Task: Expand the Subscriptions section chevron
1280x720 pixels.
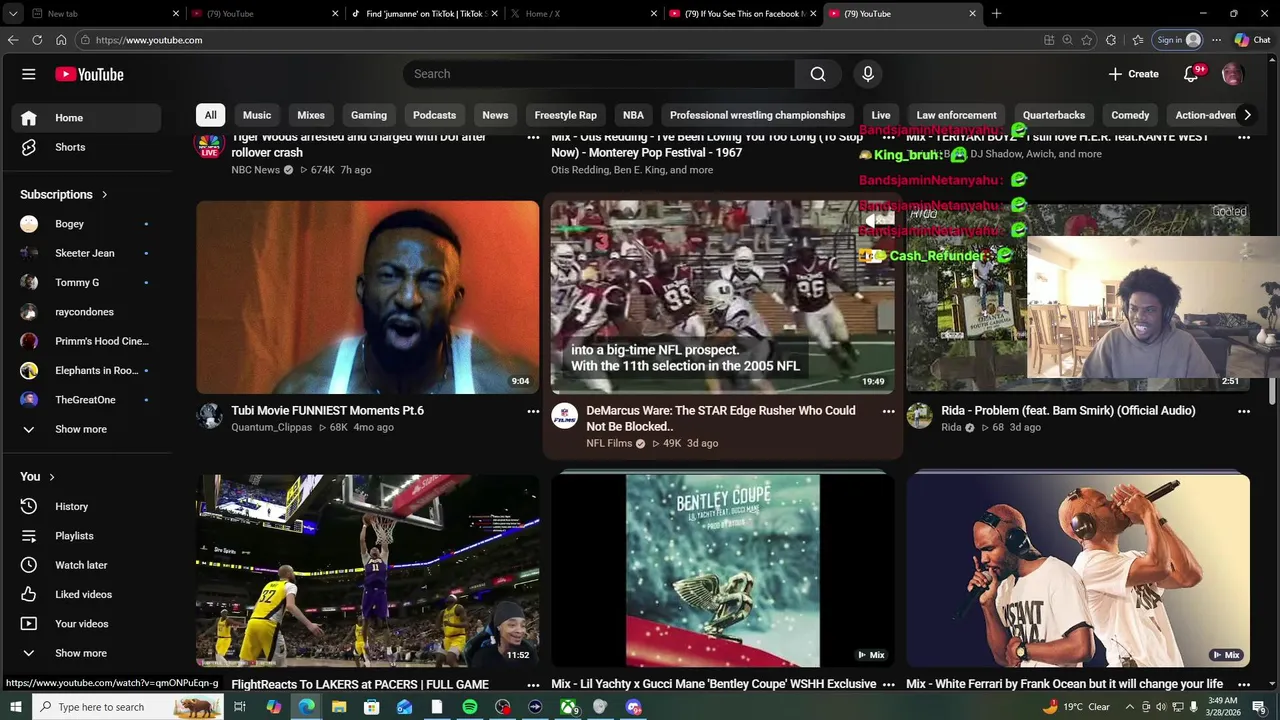Action: tap(104, 195)
